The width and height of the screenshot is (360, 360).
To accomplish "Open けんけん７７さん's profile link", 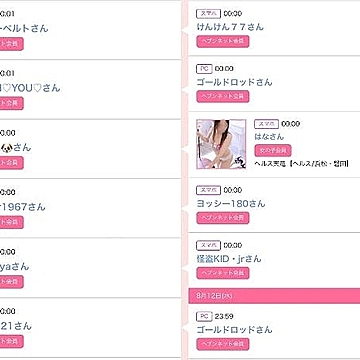I will pos(230,27).
